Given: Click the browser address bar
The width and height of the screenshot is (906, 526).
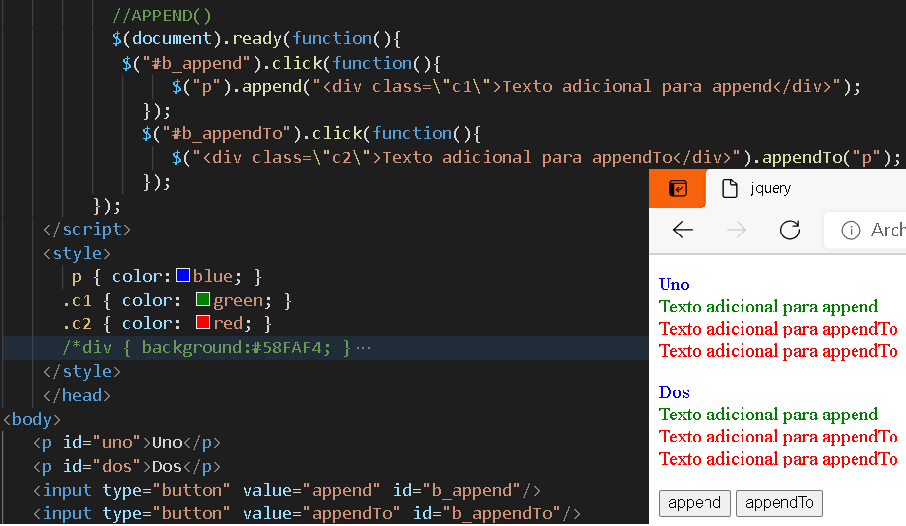Looking at the screenshot, I should pos(865,230).
